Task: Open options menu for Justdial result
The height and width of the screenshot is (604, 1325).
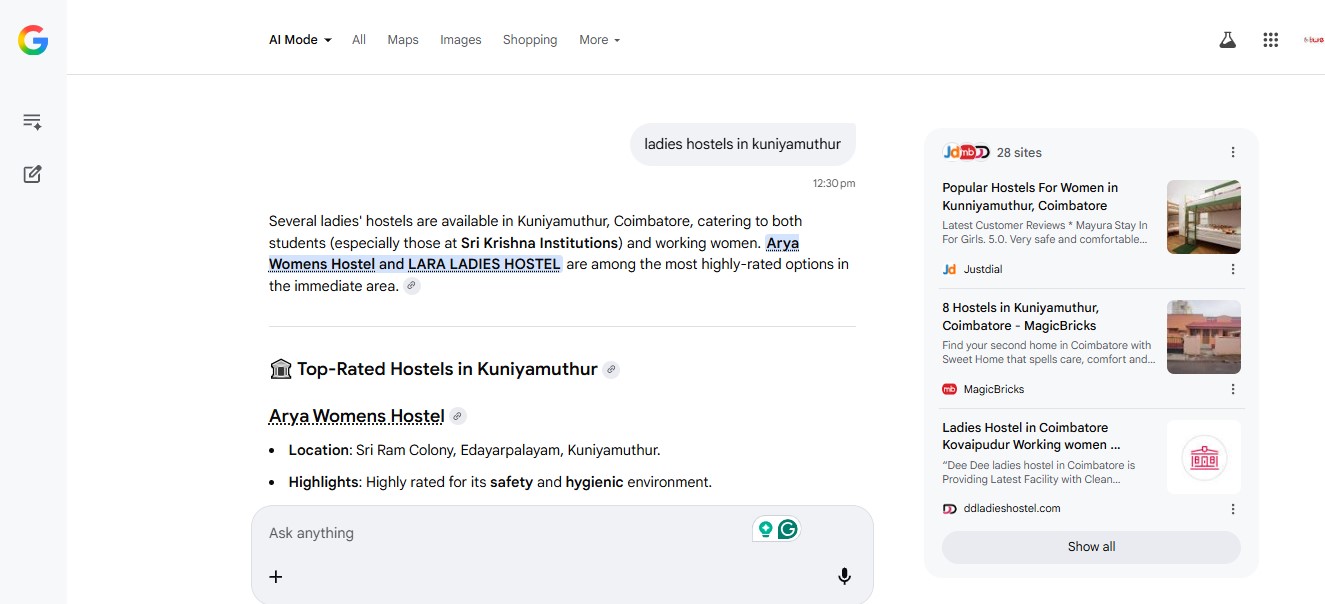Action: [x=1233, y=269]
